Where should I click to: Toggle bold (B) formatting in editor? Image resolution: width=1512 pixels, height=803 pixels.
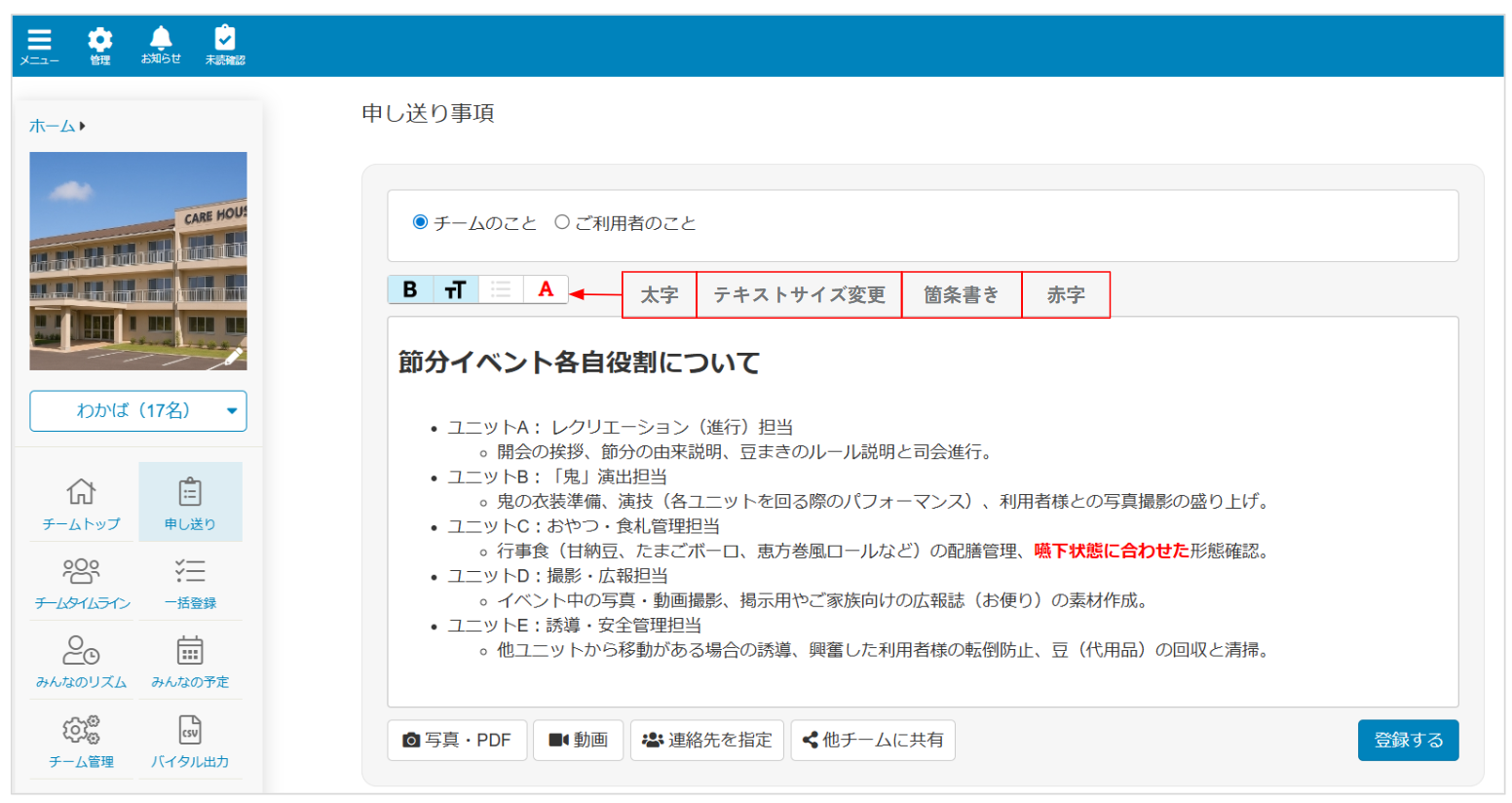[x=410, y=289]
